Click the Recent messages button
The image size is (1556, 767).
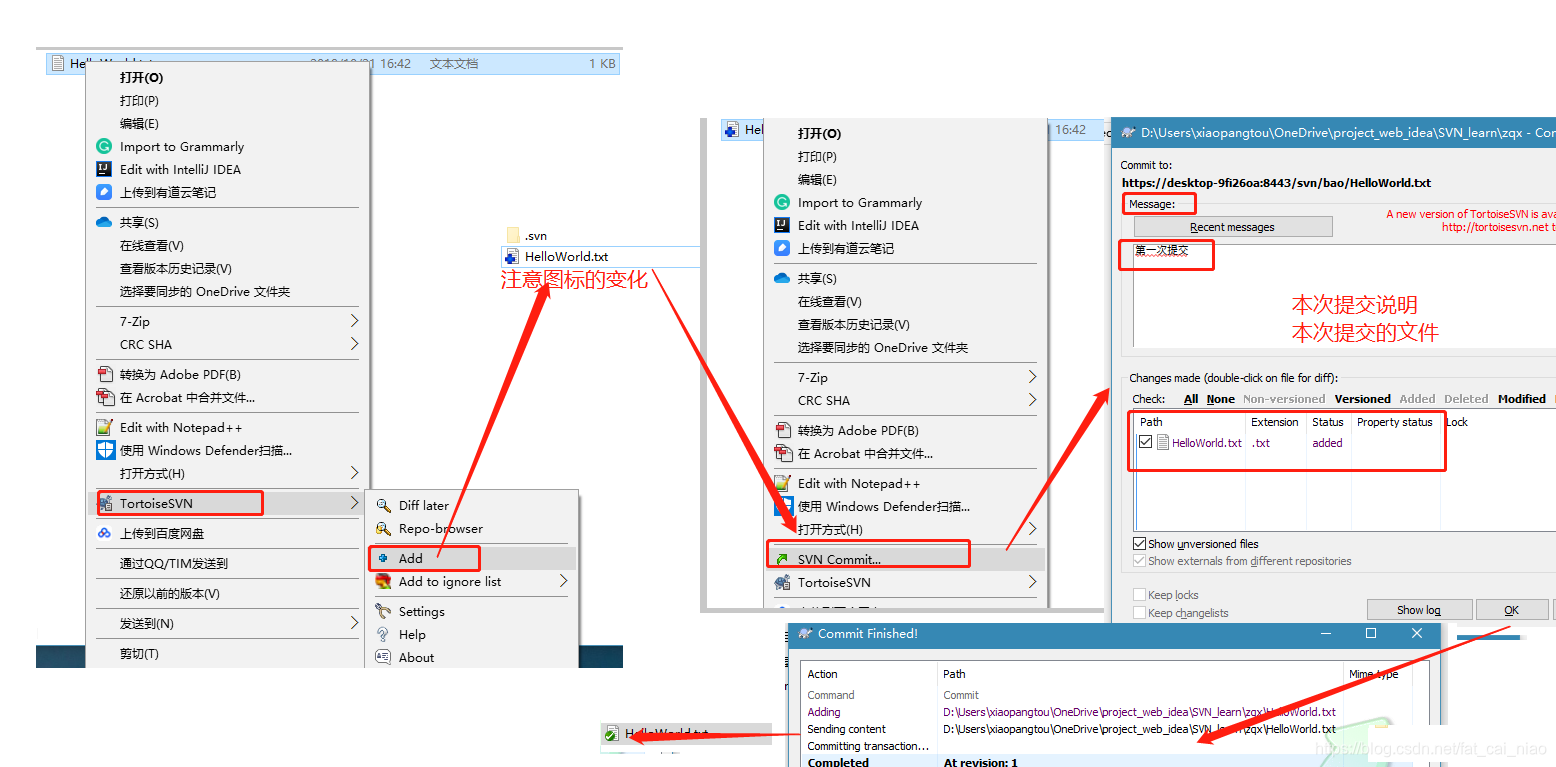coord(1232,227)
